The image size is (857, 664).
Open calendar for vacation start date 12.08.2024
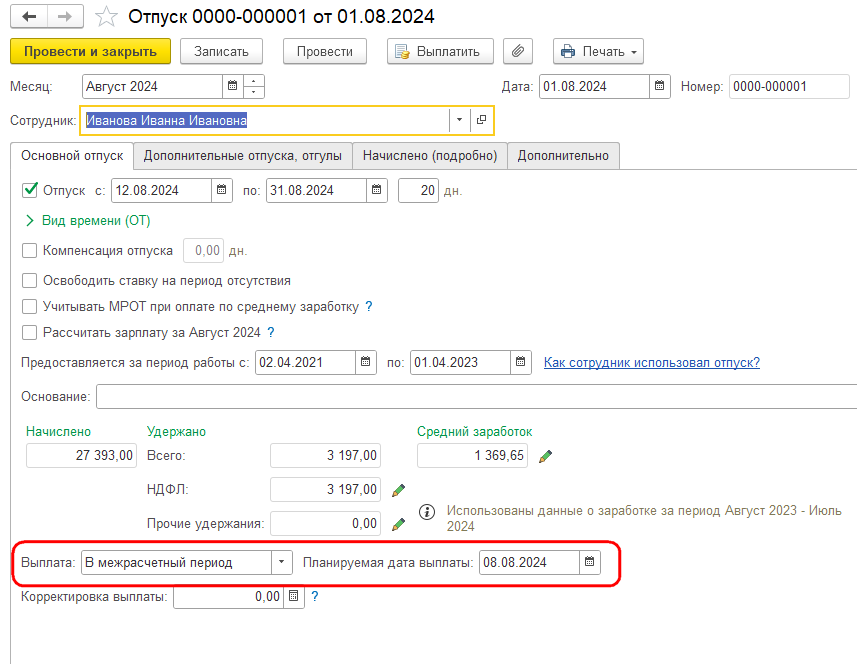pos(221,190)
